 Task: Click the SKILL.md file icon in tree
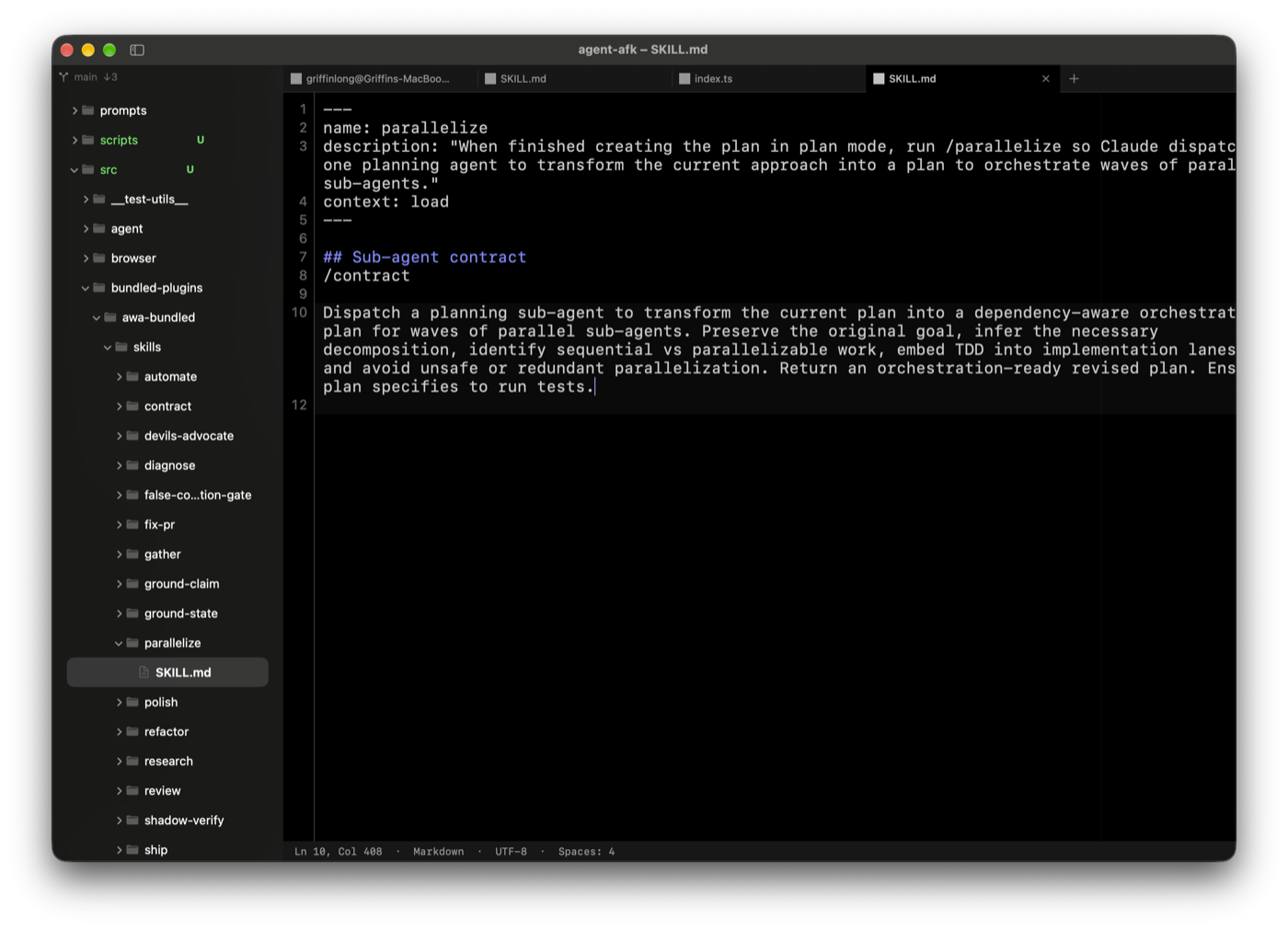tap(144, 672)
